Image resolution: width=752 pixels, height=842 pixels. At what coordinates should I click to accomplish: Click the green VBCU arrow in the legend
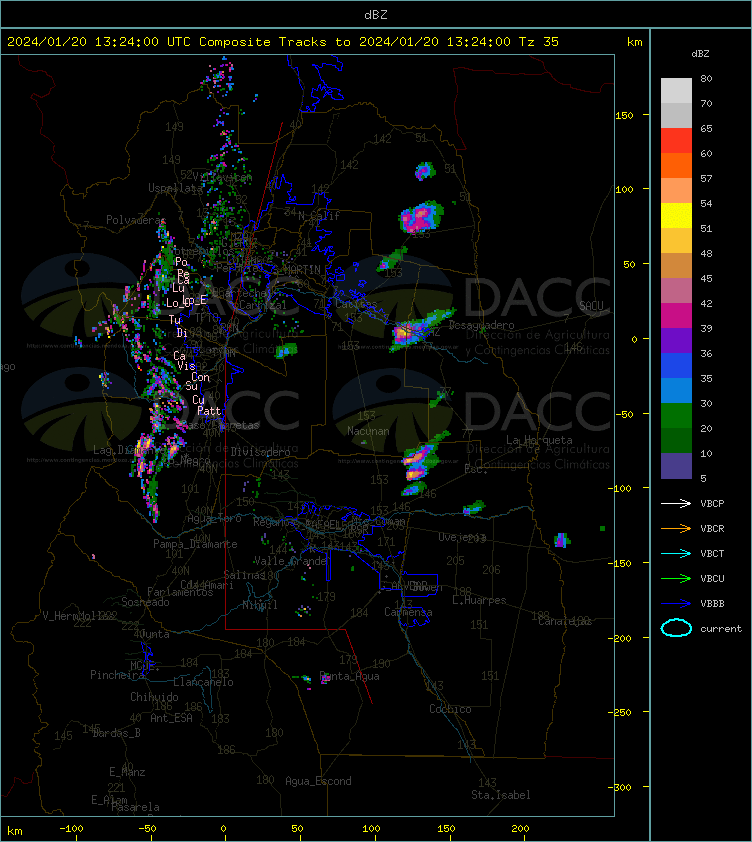[676, 578]
